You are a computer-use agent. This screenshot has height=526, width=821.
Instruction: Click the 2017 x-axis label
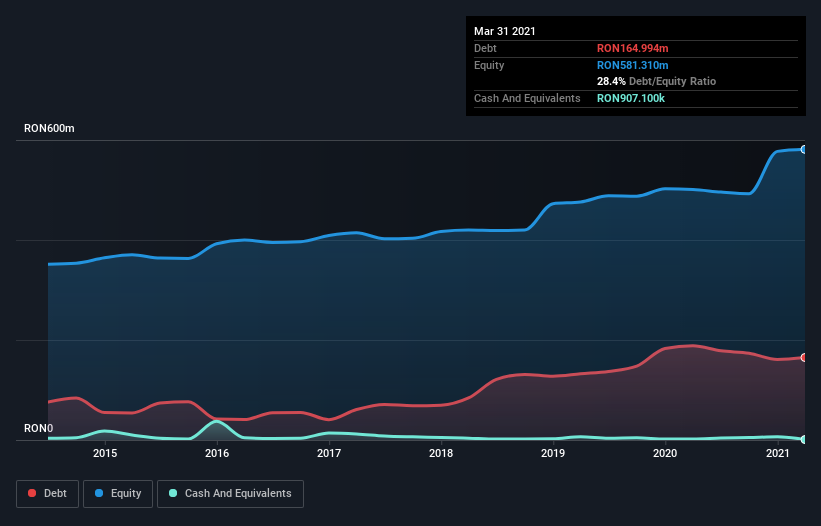point(329,453)
